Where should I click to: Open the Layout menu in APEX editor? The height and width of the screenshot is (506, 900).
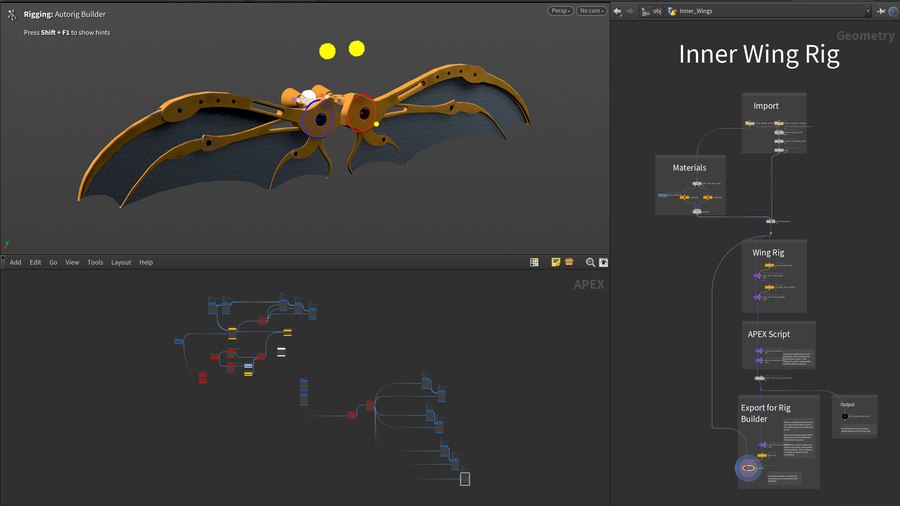pyautogui.click(x=121, y=262)
